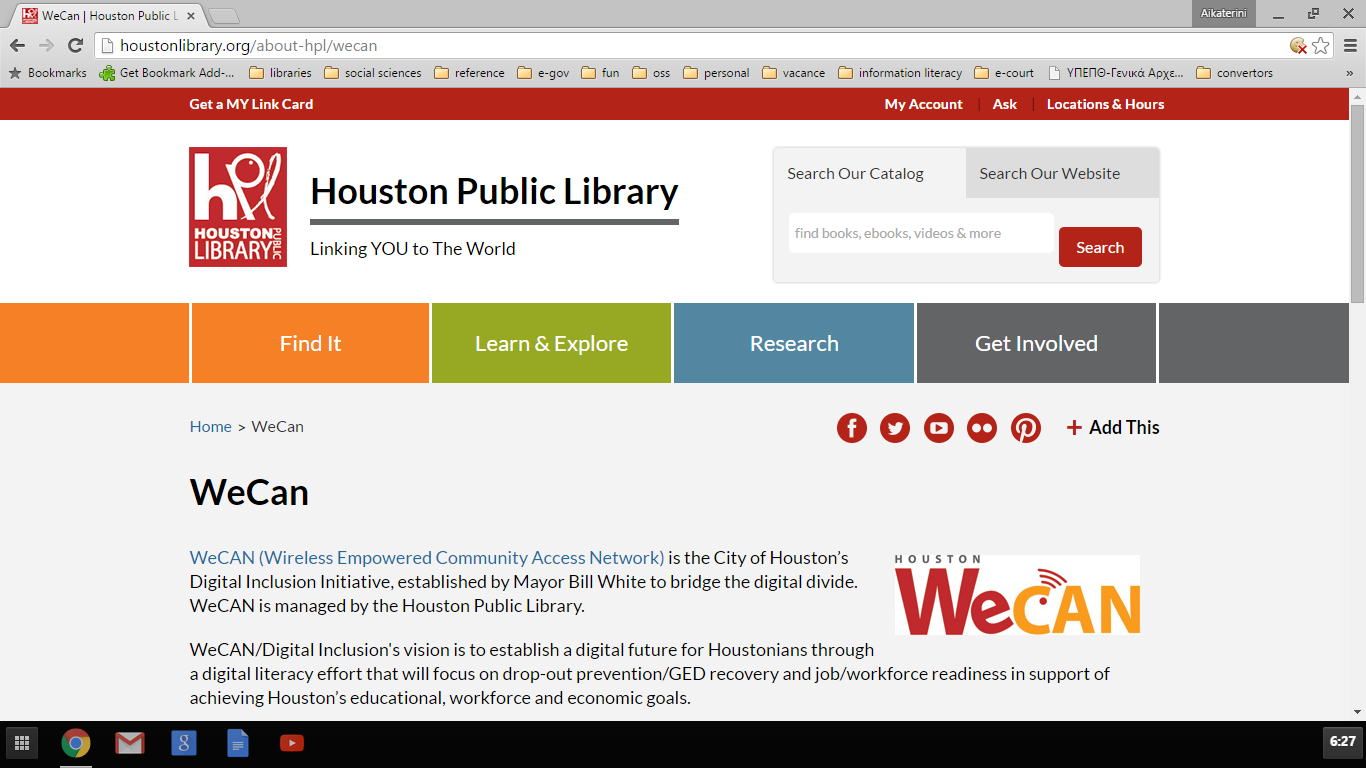Open the social sciences bookmark folder

(372, 73)
